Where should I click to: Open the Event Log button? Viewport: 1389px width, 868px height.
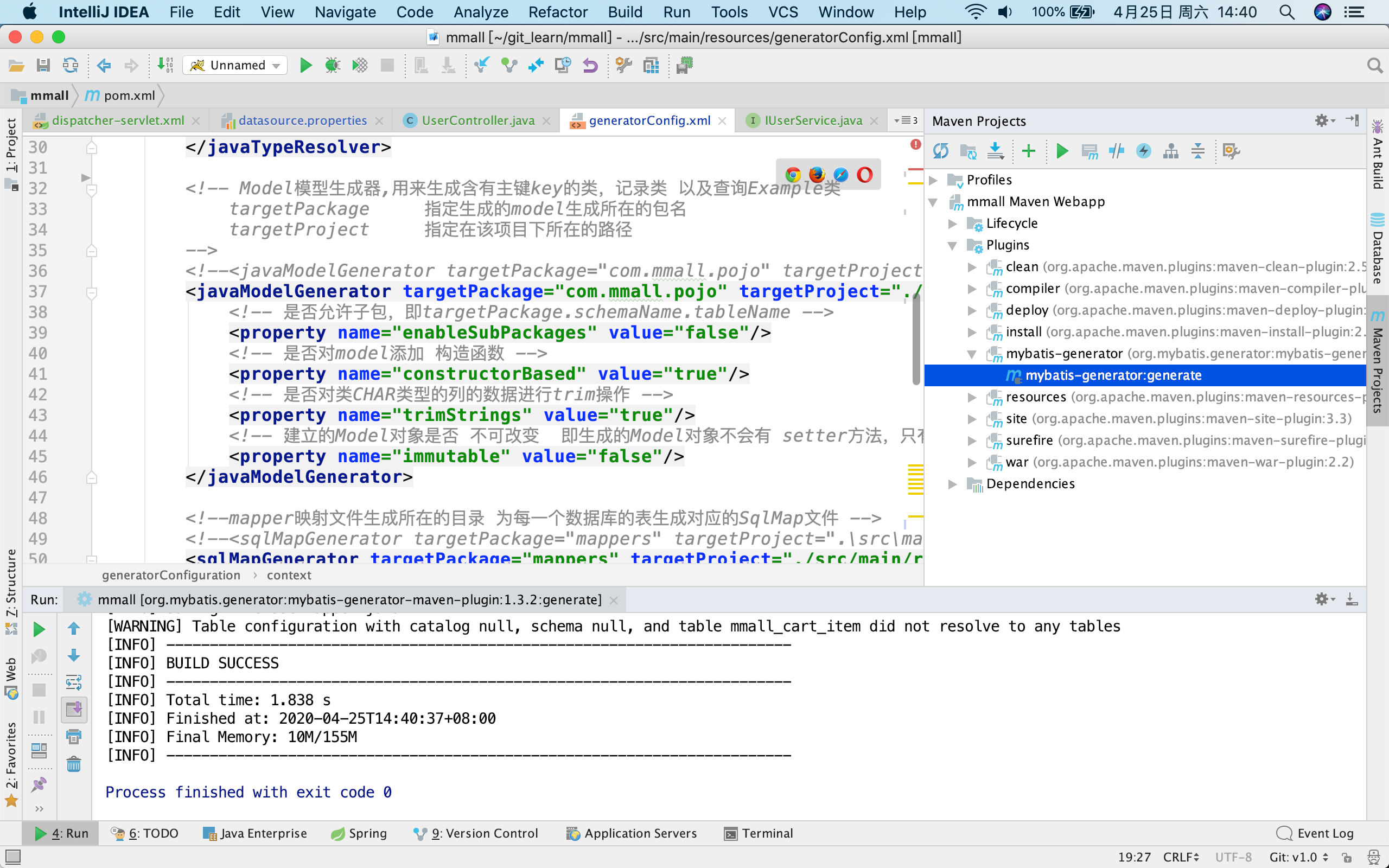coord(1315,833)
